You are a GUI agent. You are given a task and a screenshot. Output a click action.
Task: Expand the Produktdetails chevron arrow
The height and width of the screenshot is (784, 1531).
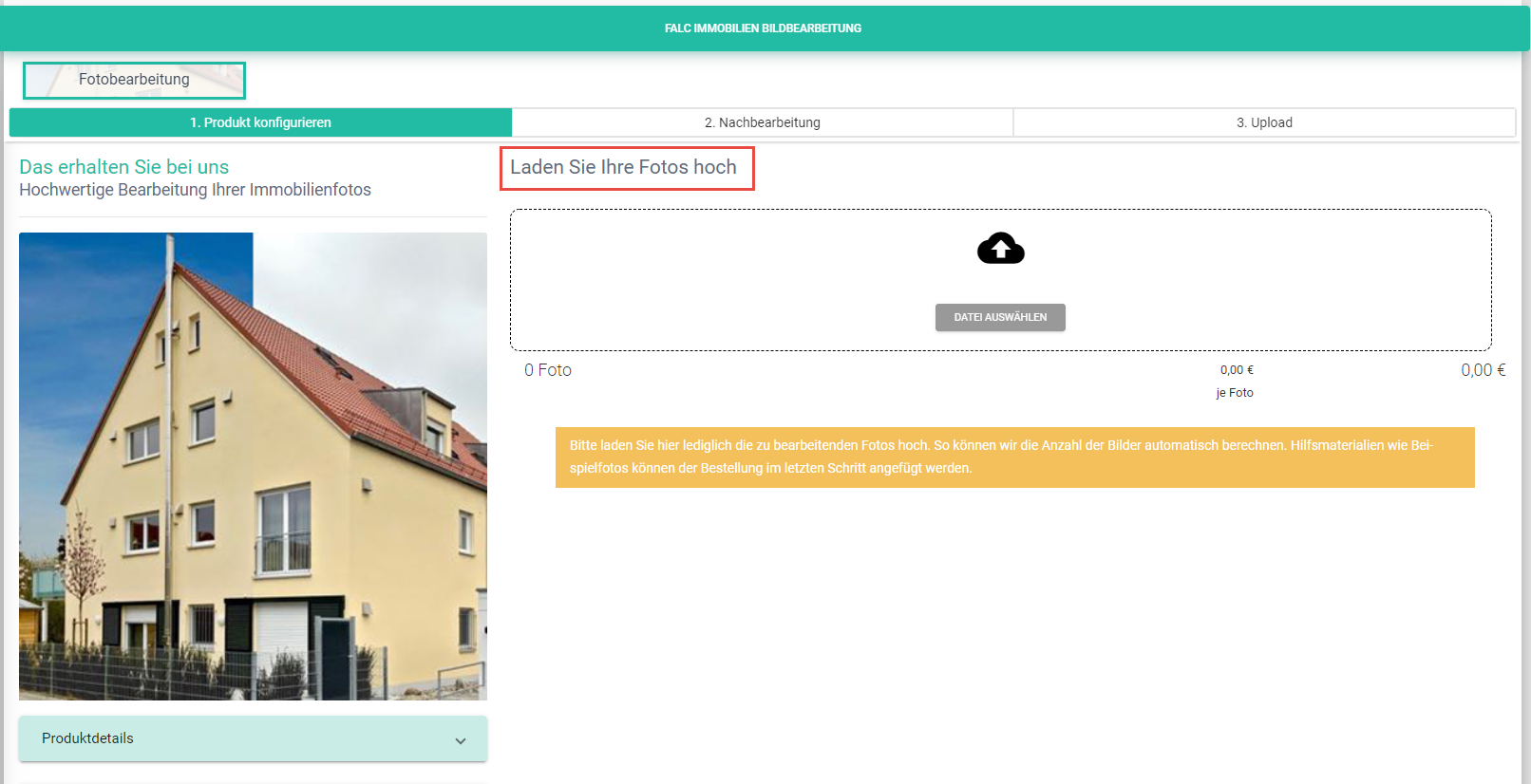point(461,740)
